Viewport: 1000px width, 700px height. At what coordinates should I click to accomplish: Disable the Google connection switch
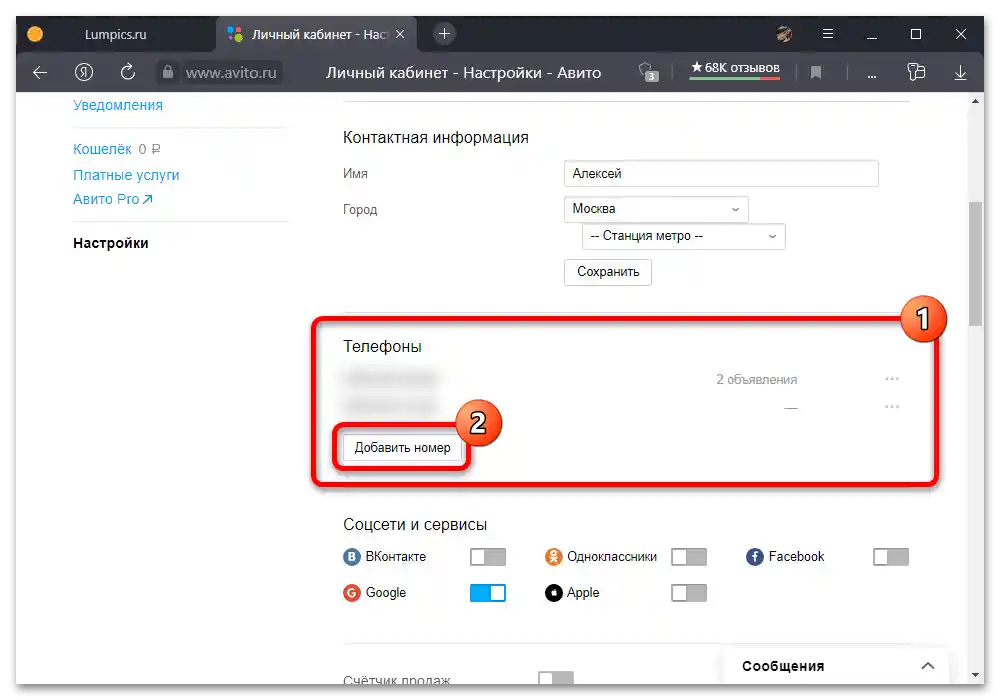[488, 593]
